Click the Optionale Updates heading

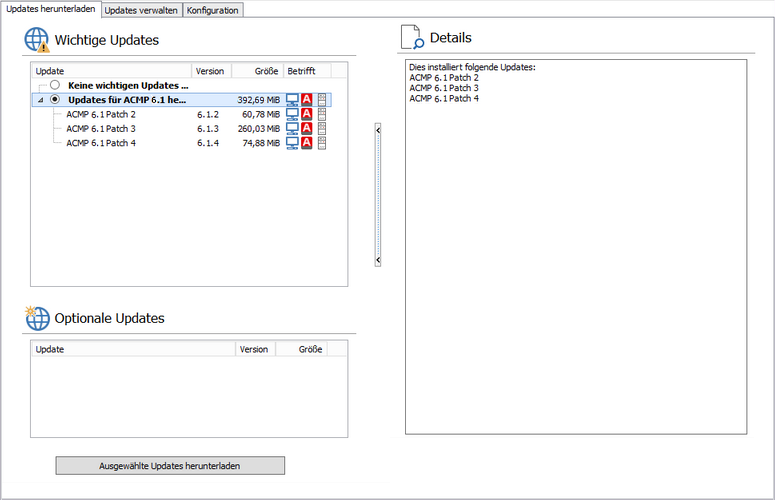(109, 318)
